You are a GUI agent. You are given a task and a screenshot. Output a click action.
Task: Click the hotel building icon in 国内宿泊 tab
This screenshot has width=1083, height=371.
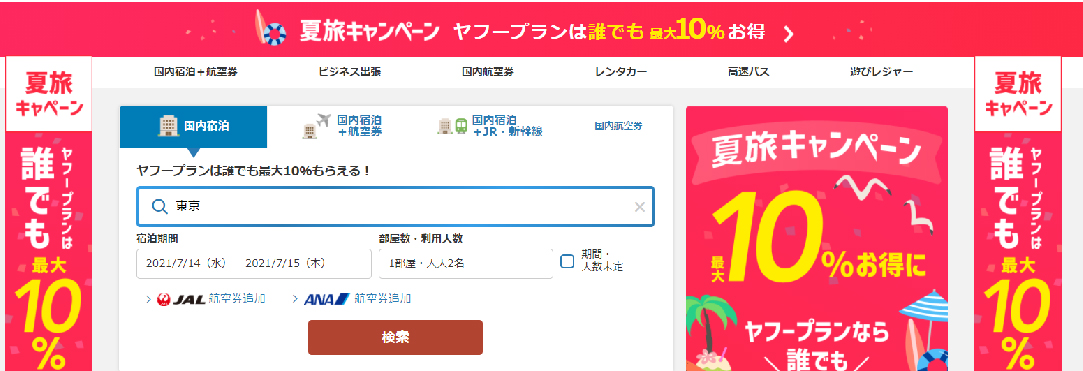click(x=168, y=126)
